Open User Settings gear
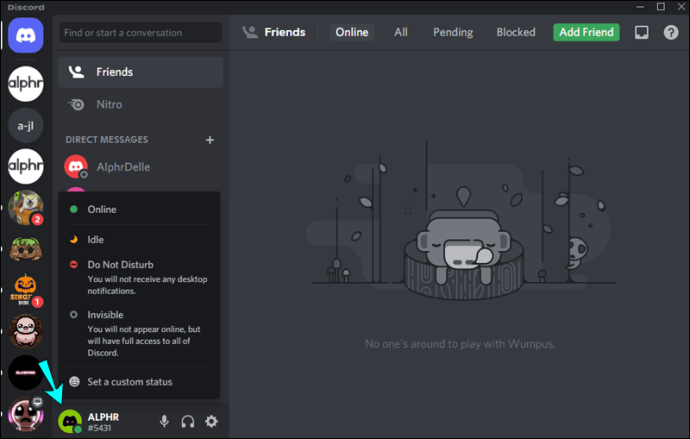This screenshot has width=690, height=439. pos(212,421)
